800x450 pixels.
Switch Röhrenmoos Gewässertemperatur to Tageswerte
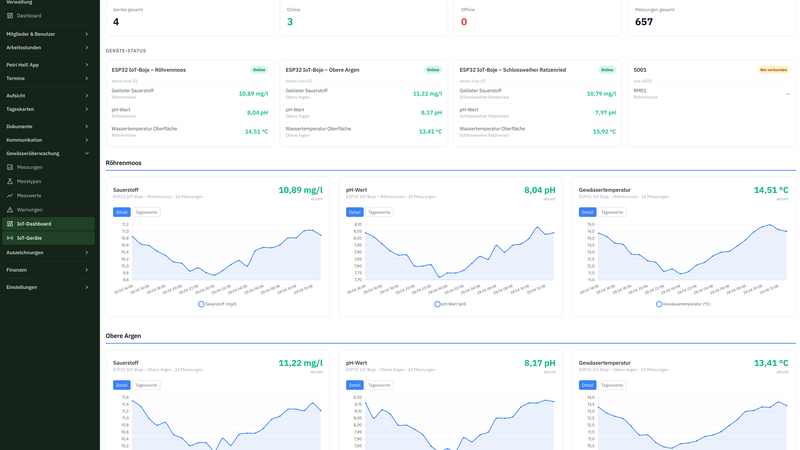[612, 212]
